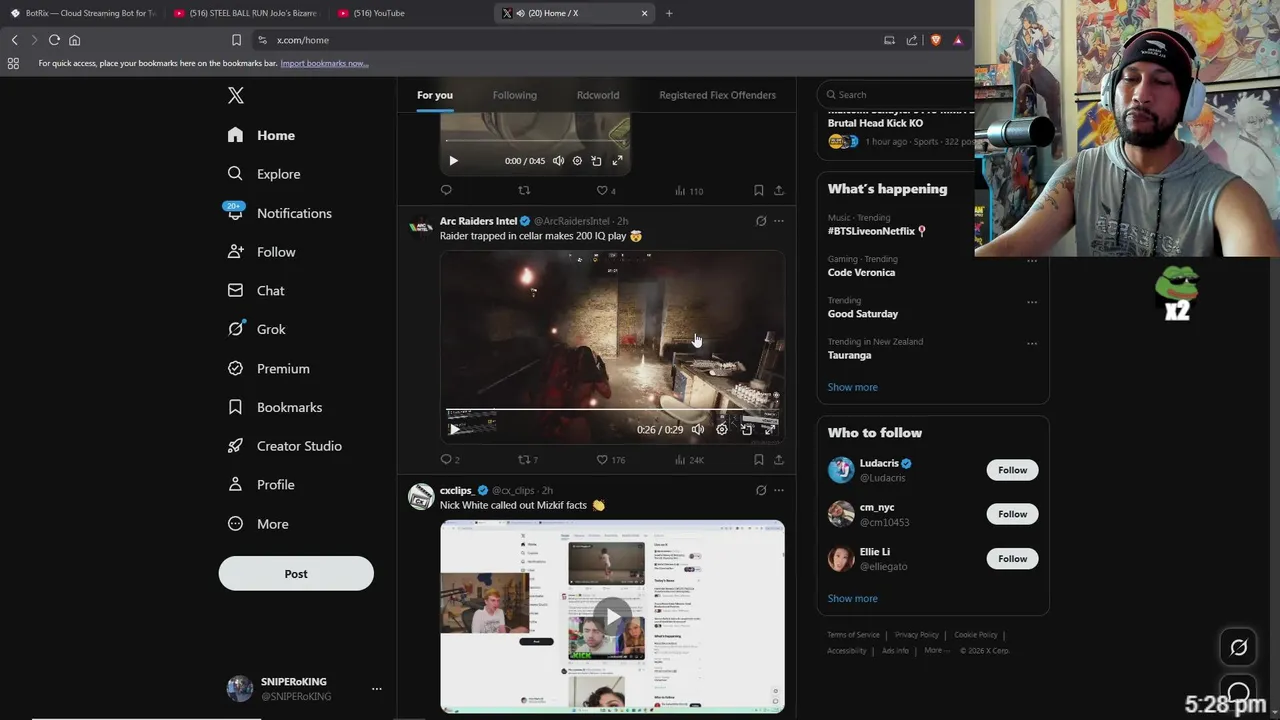Share the Arc Raiders Intel post
1280x720 pixels.
(779, 460)
